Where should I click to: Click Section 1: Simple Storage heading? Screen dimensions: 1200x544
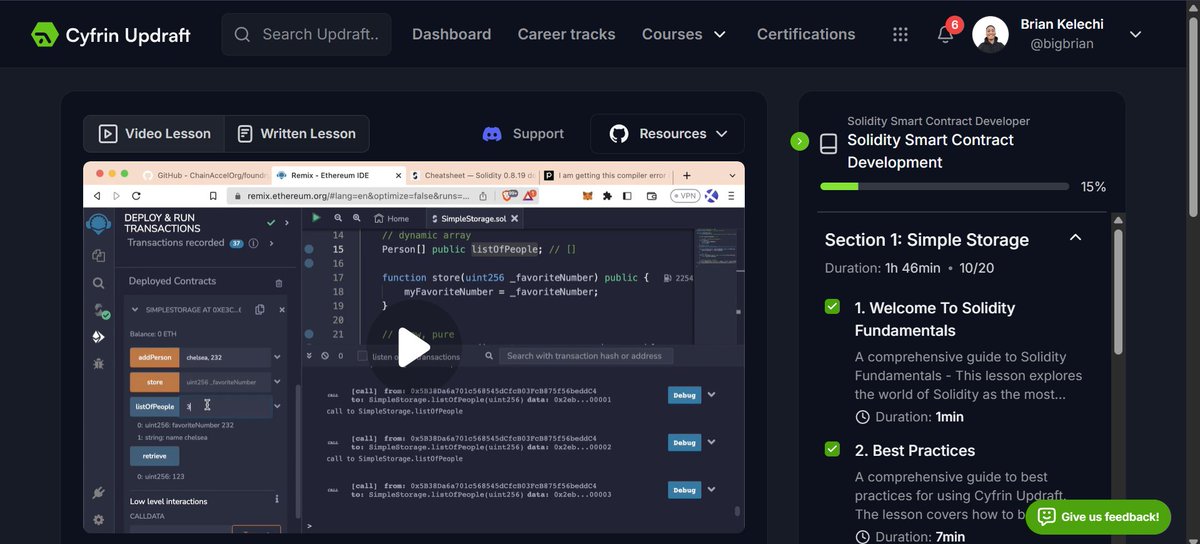coord(926,239)
